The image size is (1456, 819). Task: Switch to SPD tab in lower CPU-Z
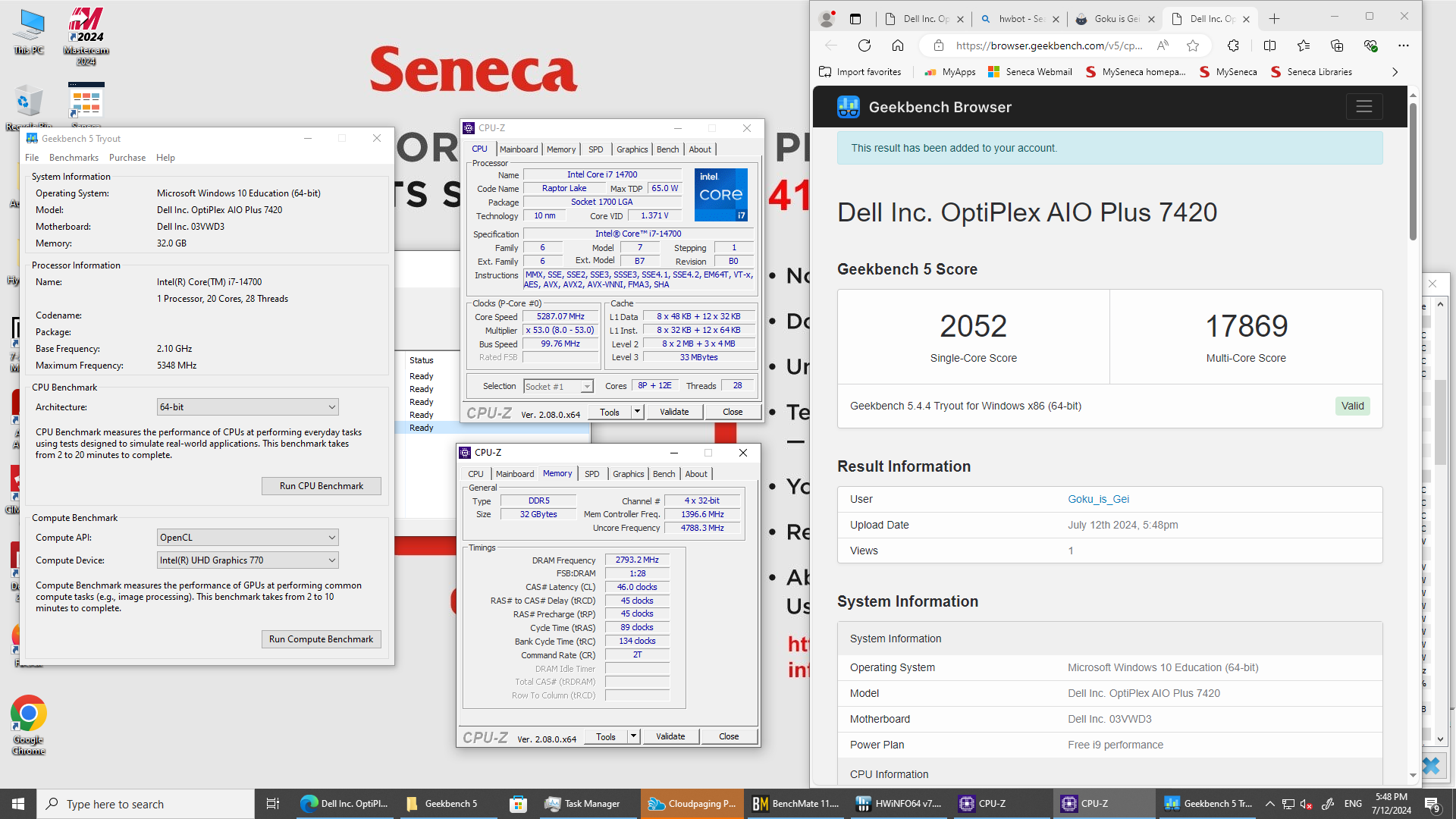pyautogui.click(x=591, y=474)
